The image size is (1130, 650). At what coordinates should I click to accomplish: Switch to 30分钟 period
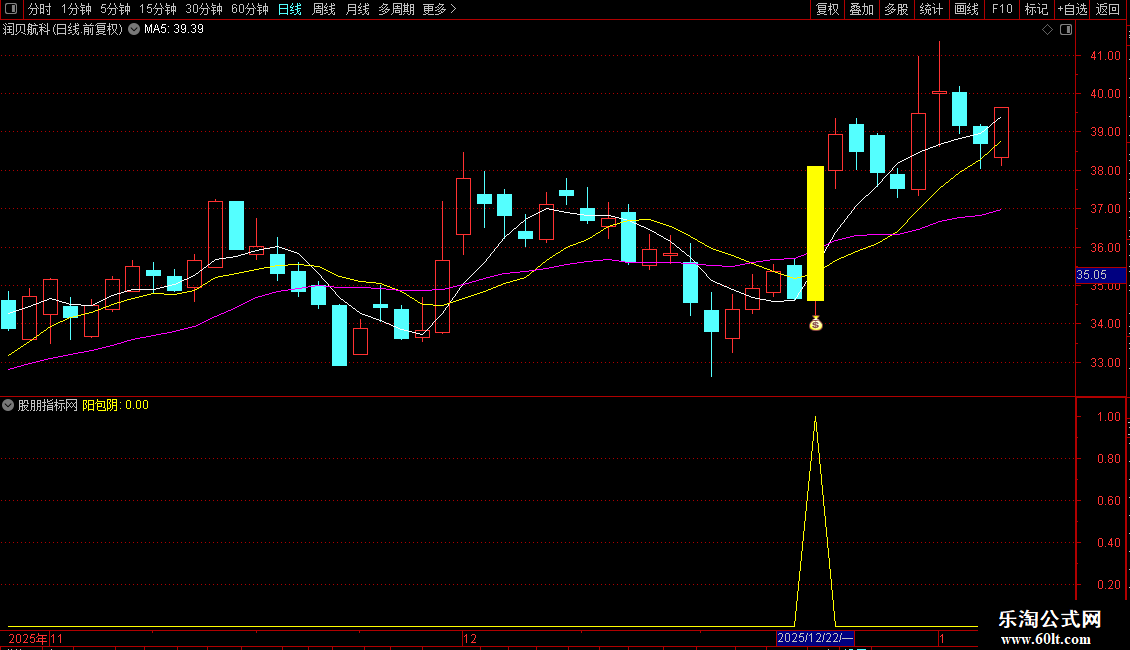(204, 9)
